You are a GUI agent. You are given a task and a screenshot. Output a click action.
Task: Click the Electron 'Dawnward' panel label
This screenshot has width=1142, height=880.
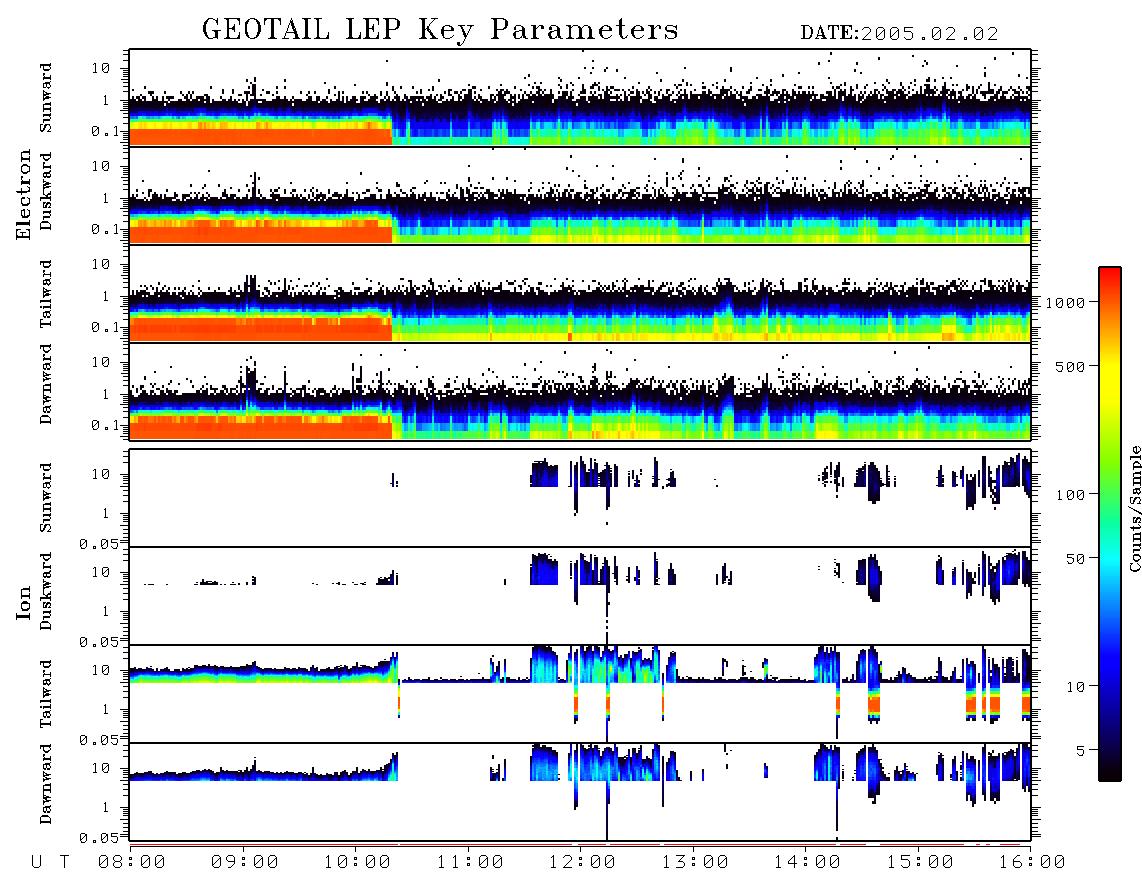(x=46, y=384)
